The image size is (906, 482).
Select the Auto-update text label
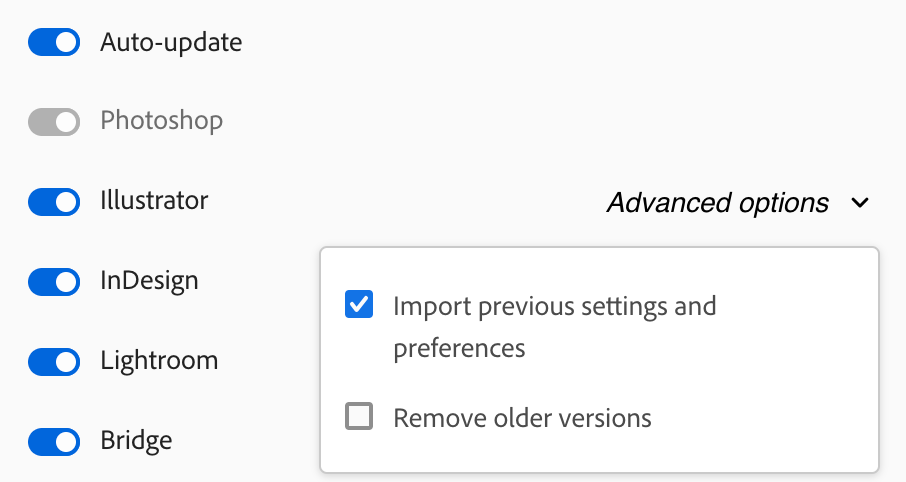(x=171, y=43)
